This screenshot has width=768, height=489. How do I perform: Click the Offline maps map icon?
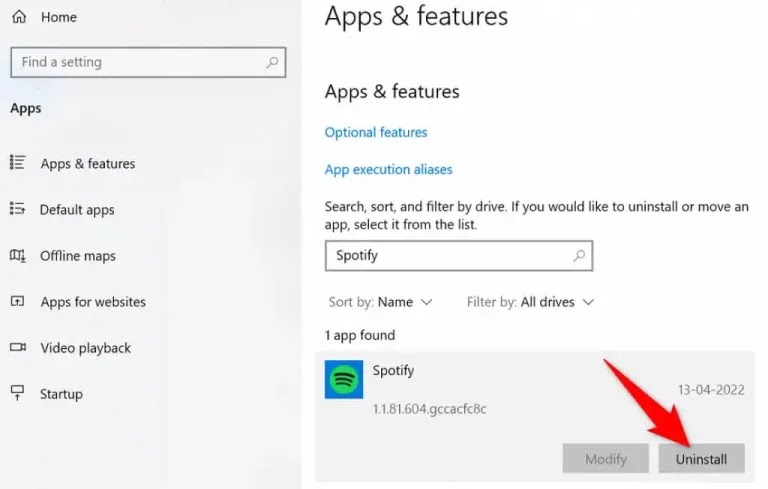(x=18, y=255)
